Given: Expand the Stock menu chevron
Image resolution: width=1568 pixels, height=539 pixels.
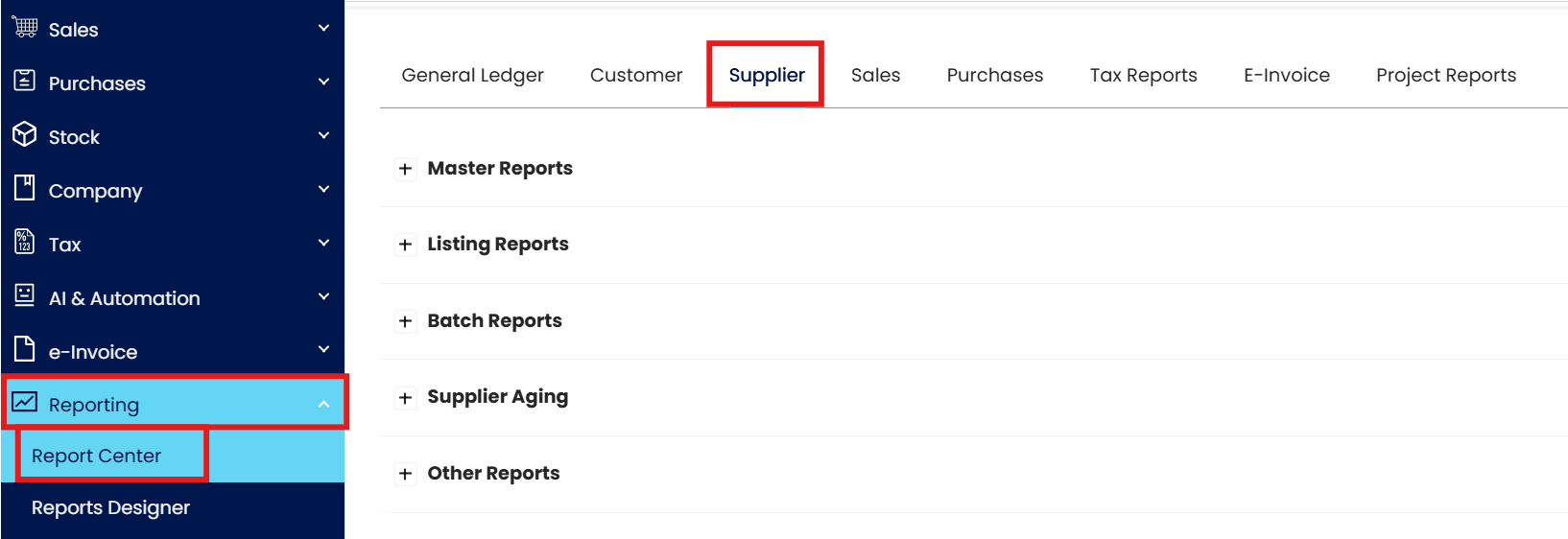Looking at the screenshot, I should (x=323, y=135).
